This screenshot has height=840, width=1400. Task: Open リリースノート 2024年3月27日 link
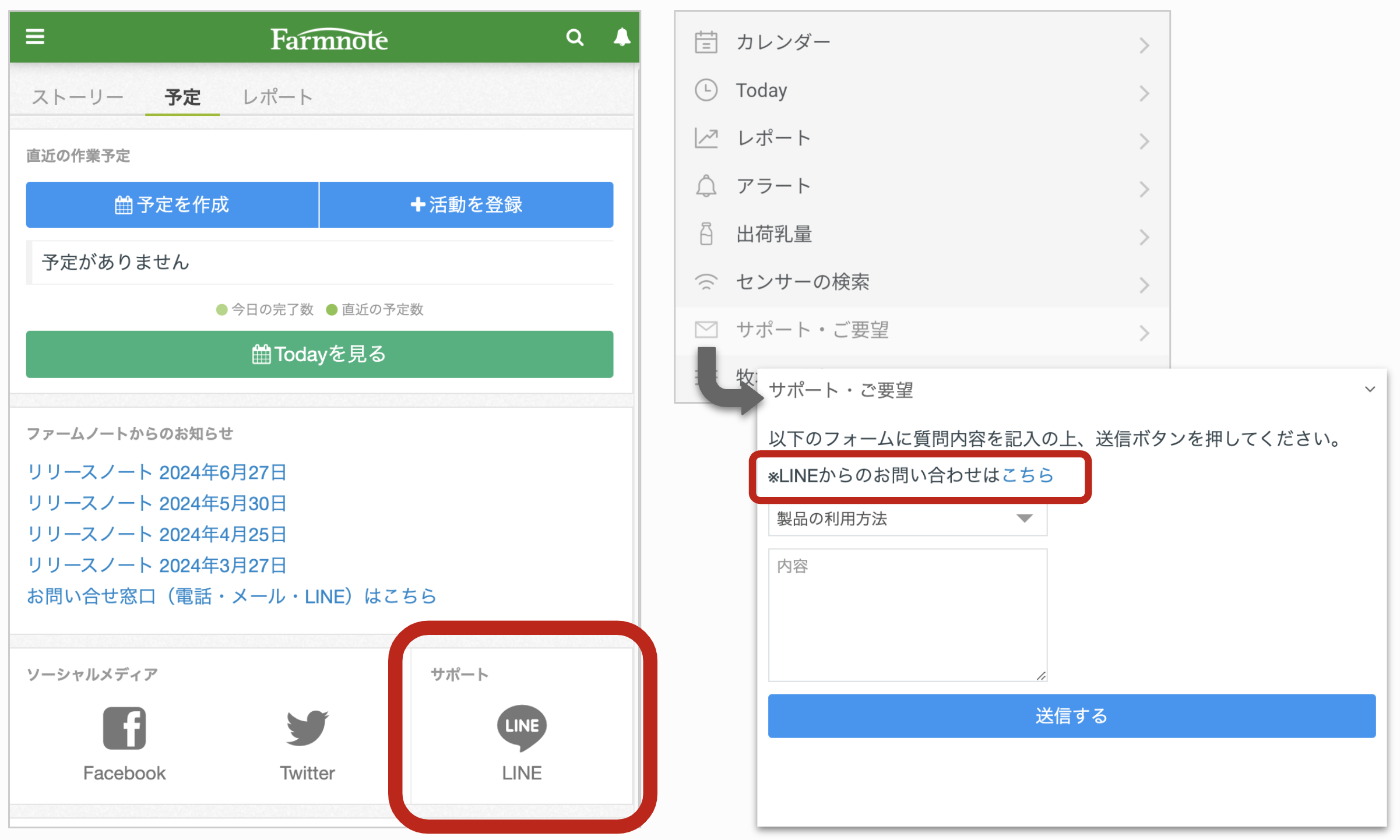157,565
